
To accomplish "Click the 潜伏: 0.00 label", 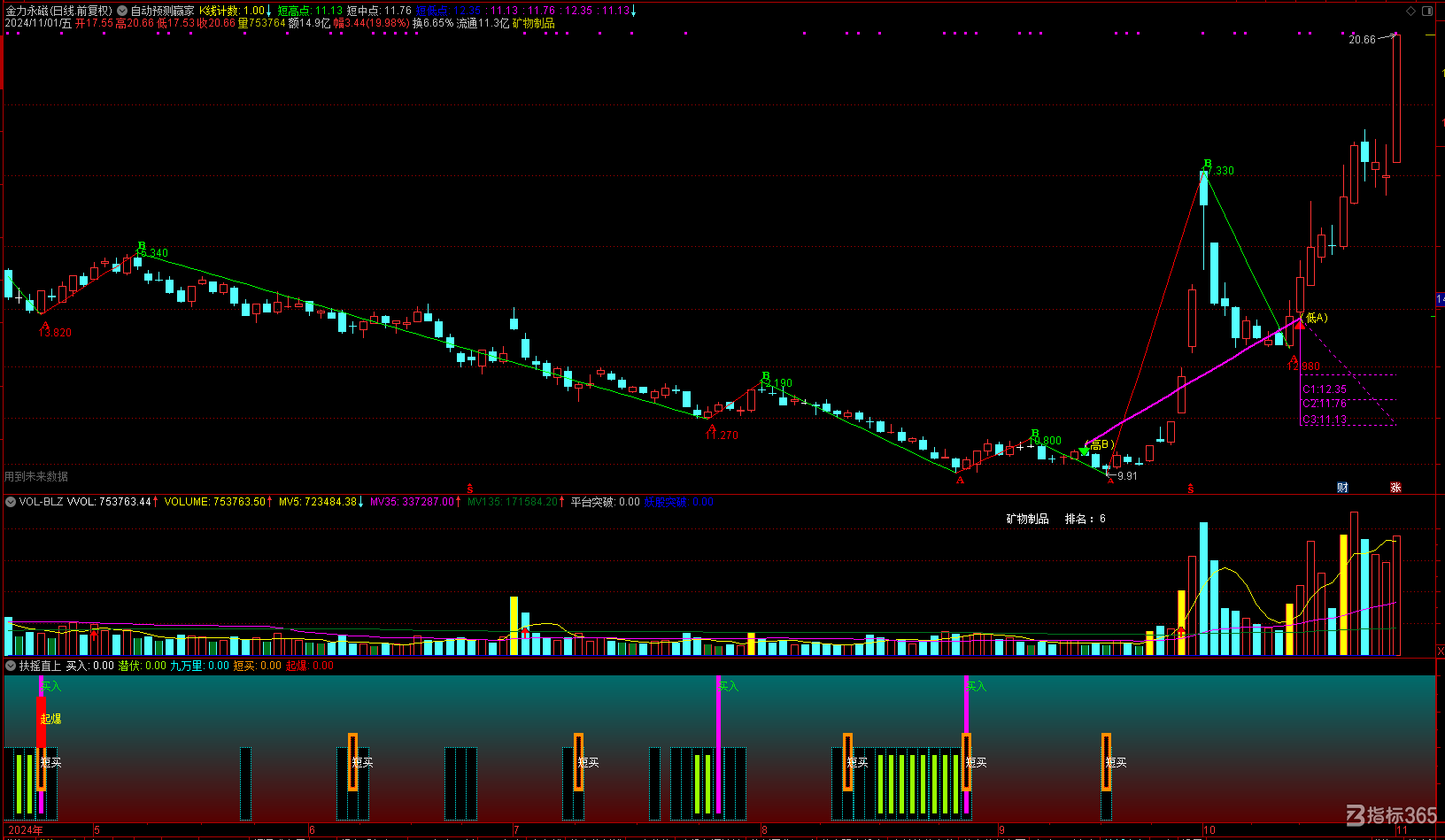I will click(143, 666).
